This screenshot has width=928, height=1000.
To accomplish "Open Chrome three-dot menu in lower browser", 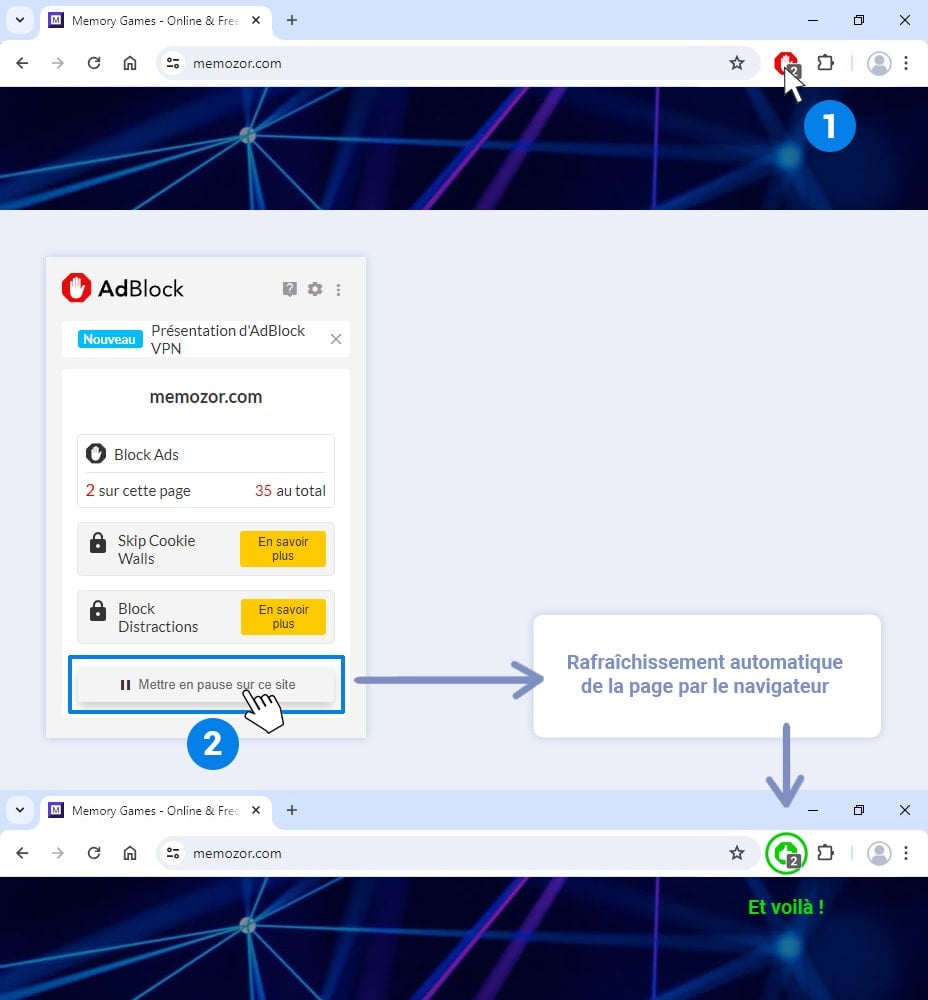I will 906,853.
